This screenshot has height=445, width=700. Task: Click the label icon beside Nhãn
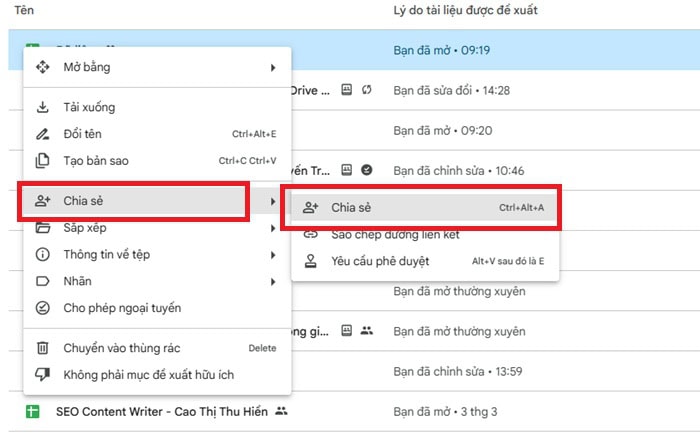(x=43, y=282)
